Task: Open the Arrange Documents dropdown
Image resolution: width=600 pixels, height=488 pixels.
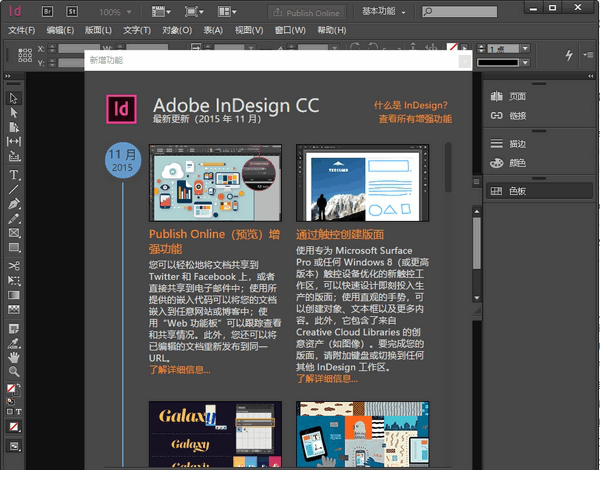Action: (x=227, y=11)
